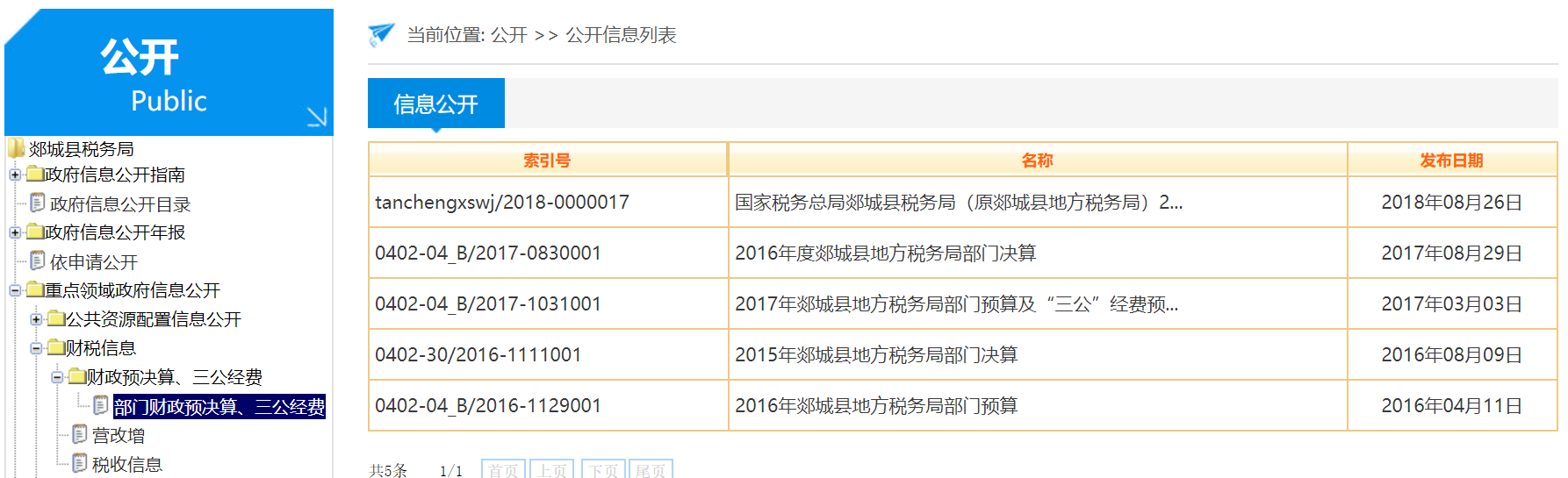This screenshot has width=1568, height=478.
Task: Go to the 首页 first page button
Action: (503, 470)
